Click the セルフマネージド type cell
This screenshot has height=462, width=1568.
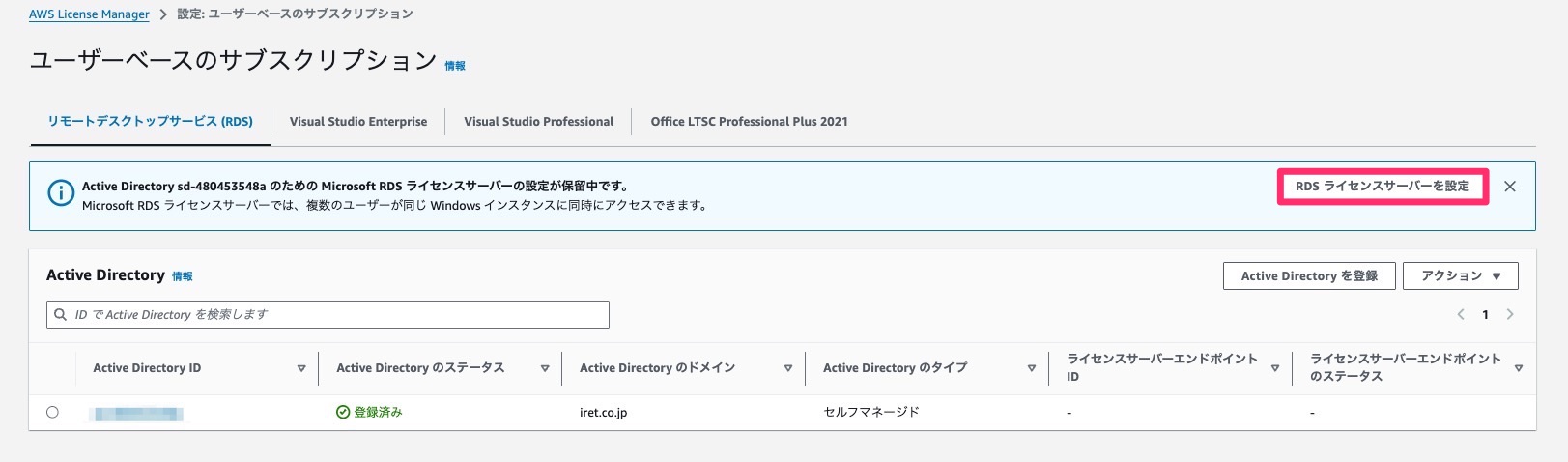[x=871, y=413]
